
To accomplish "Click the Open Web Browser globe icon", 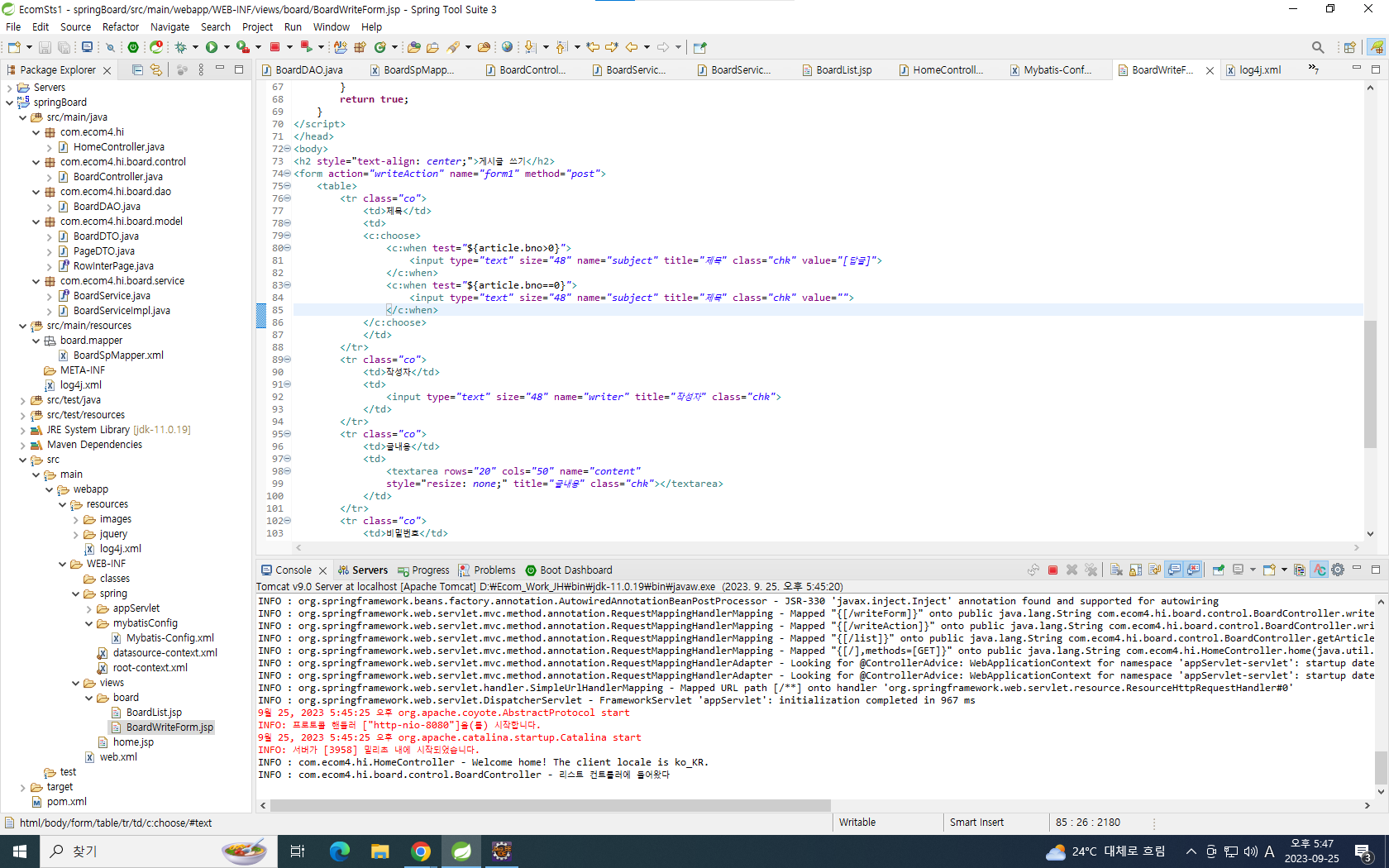I will click(x=507, y=47).
